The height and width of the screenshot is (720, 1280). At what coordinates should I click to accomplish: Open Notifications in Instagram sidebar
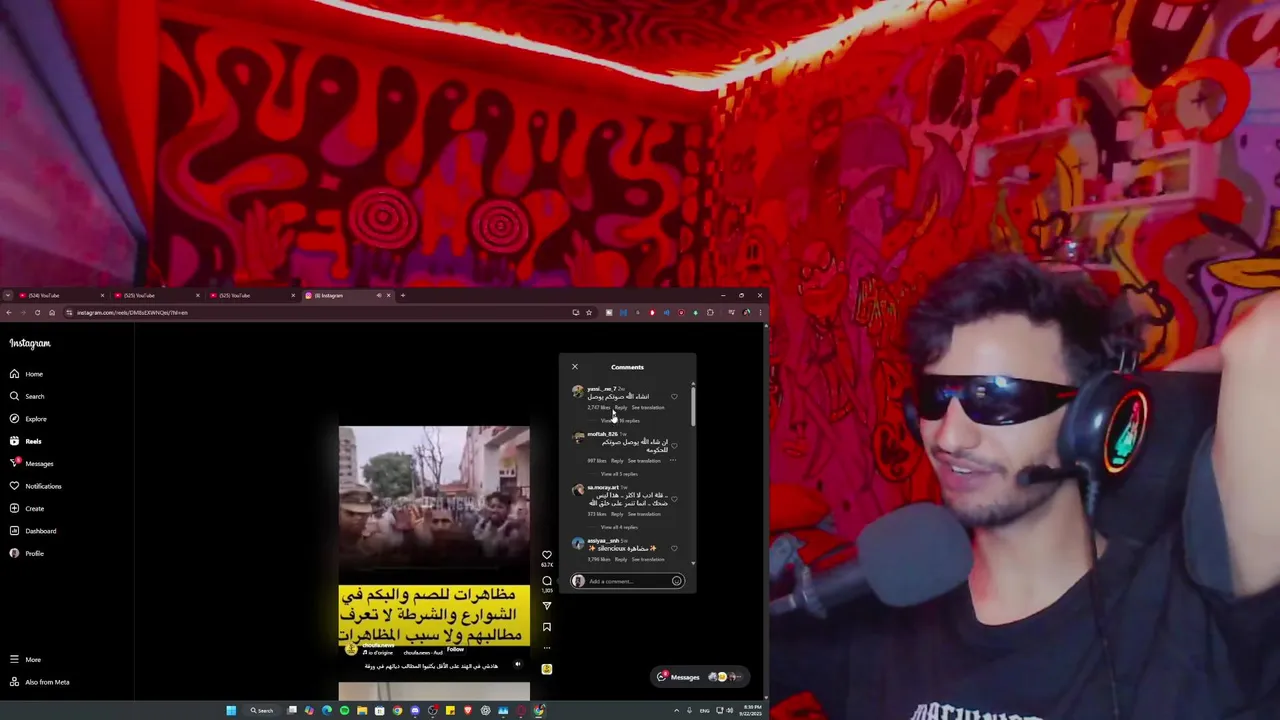pos(35,486)
